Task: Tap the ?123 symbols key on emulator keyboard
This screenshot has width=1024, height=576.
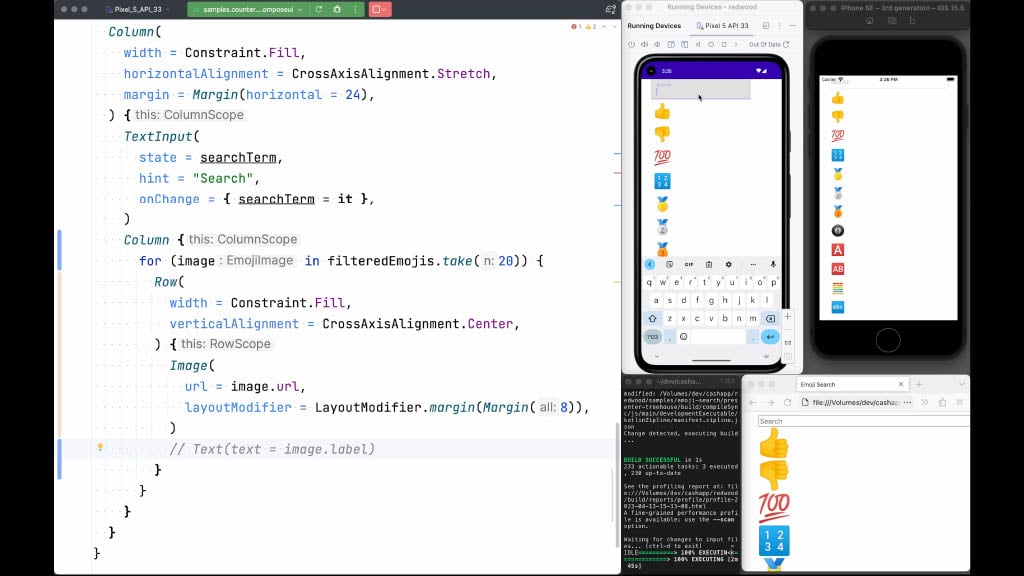Action: pos(653,337)
